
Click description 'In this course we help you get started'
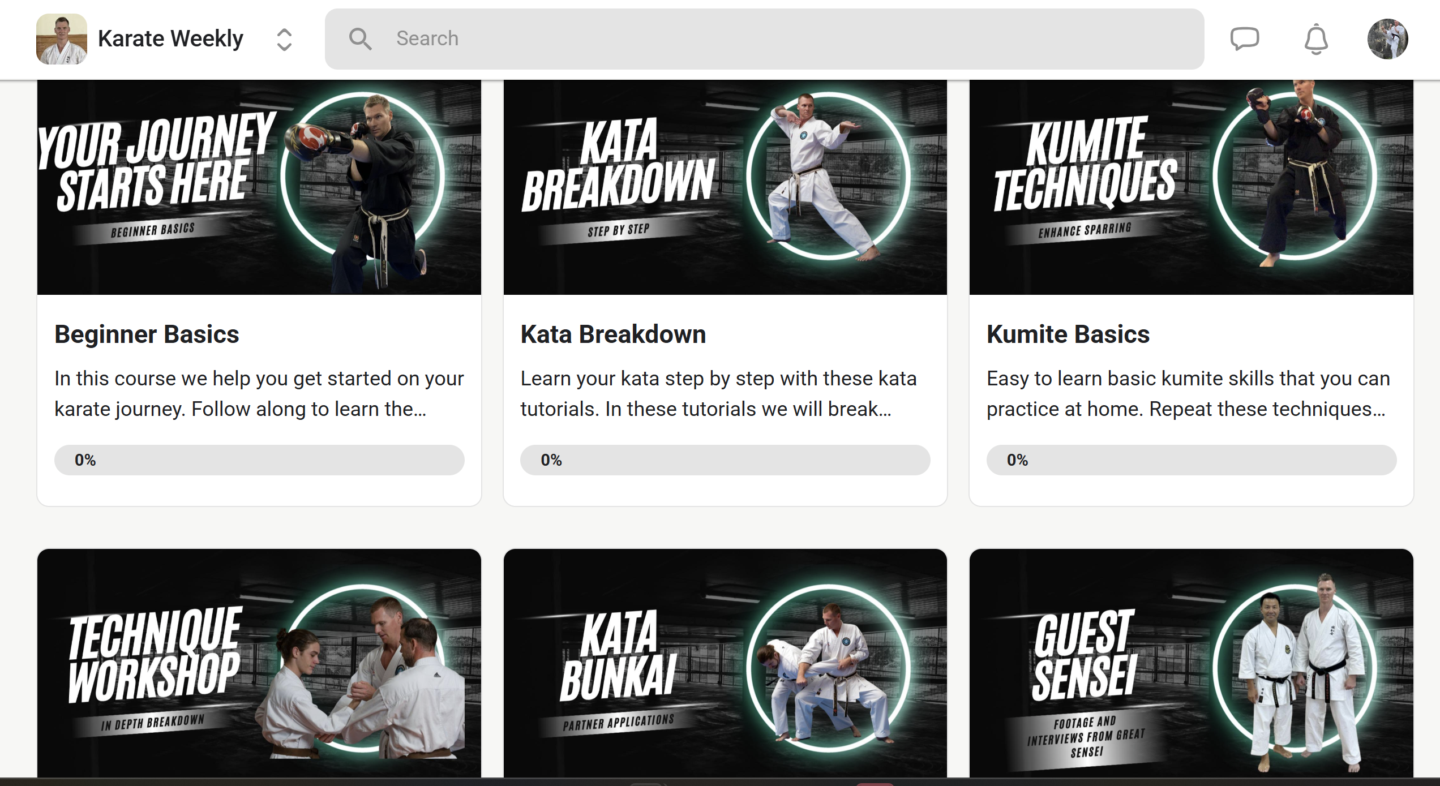[x=259, y=394]
